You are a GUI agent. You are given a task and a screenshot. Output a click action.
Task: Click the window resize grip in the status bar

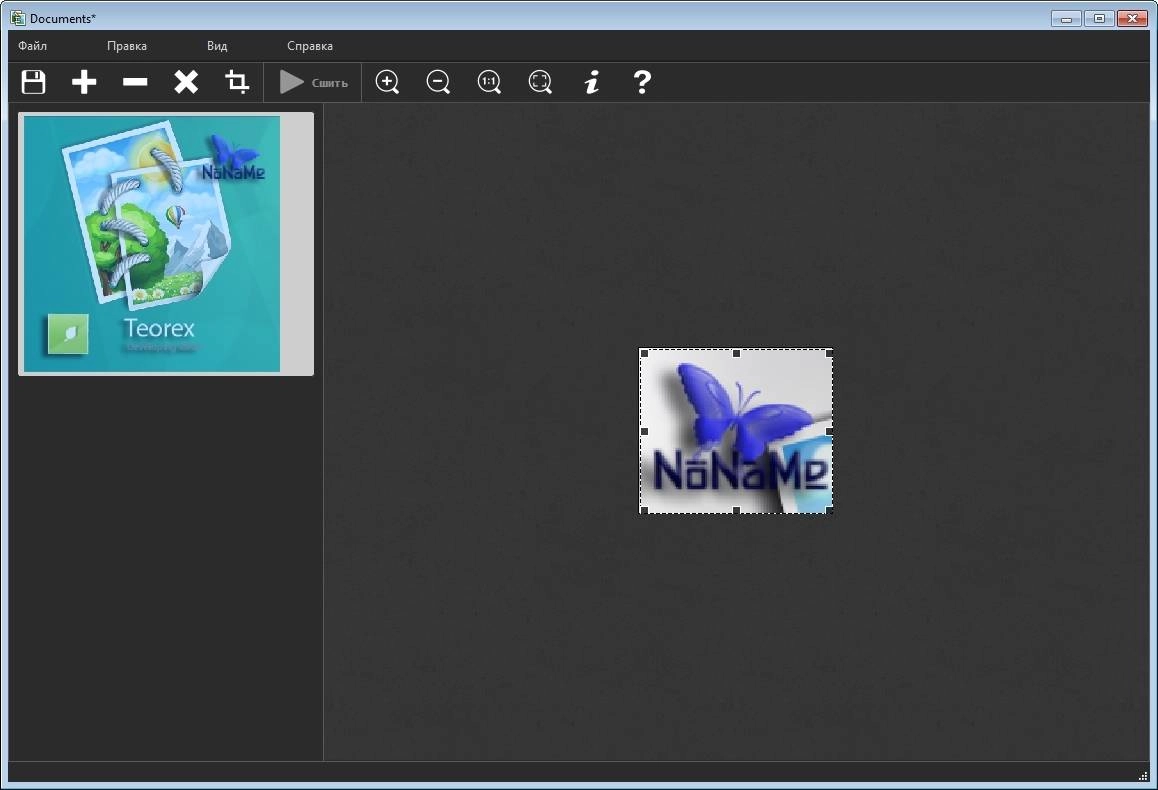click(x=1143, y=775)
